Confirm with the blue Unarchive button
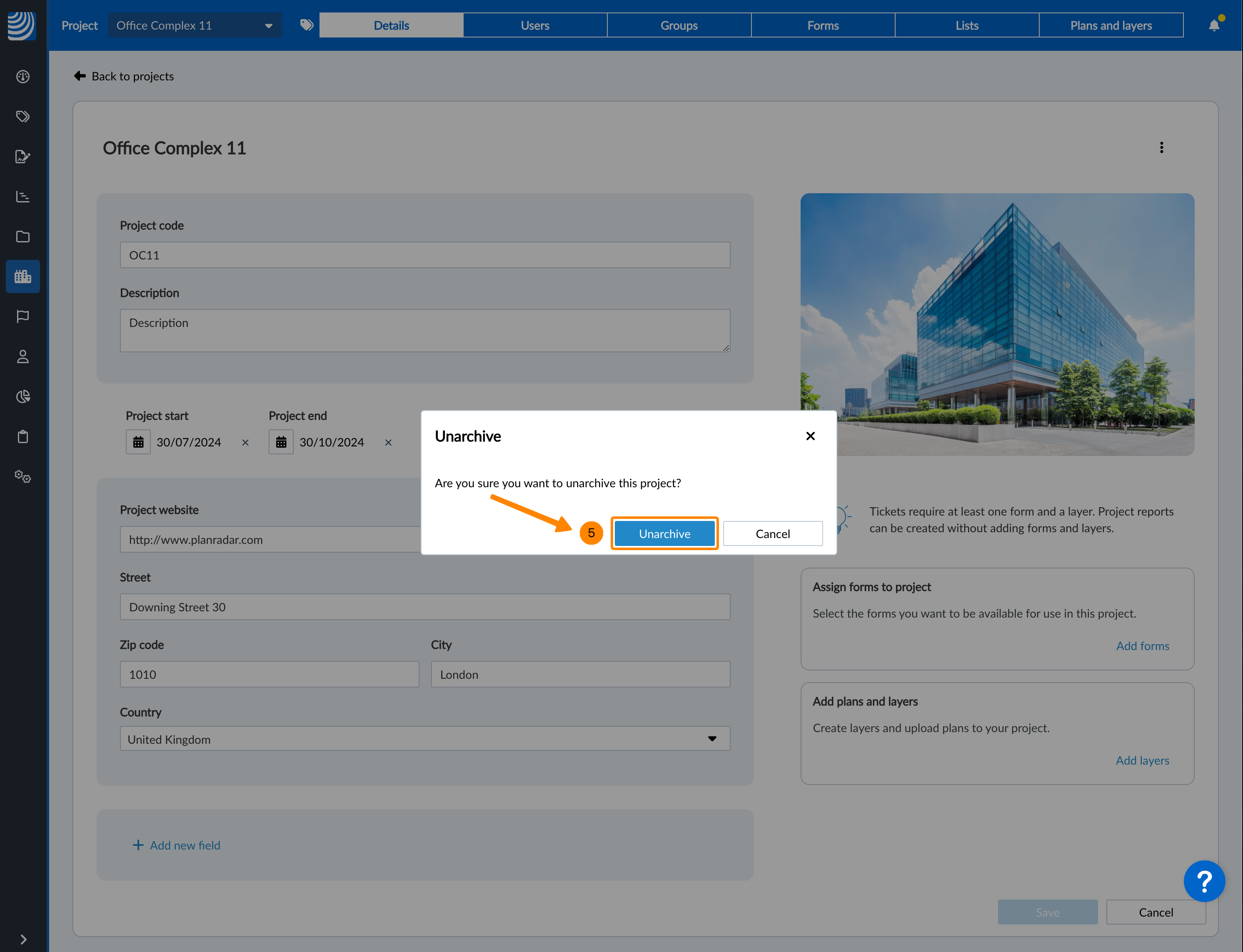 [x=664, y=534]
